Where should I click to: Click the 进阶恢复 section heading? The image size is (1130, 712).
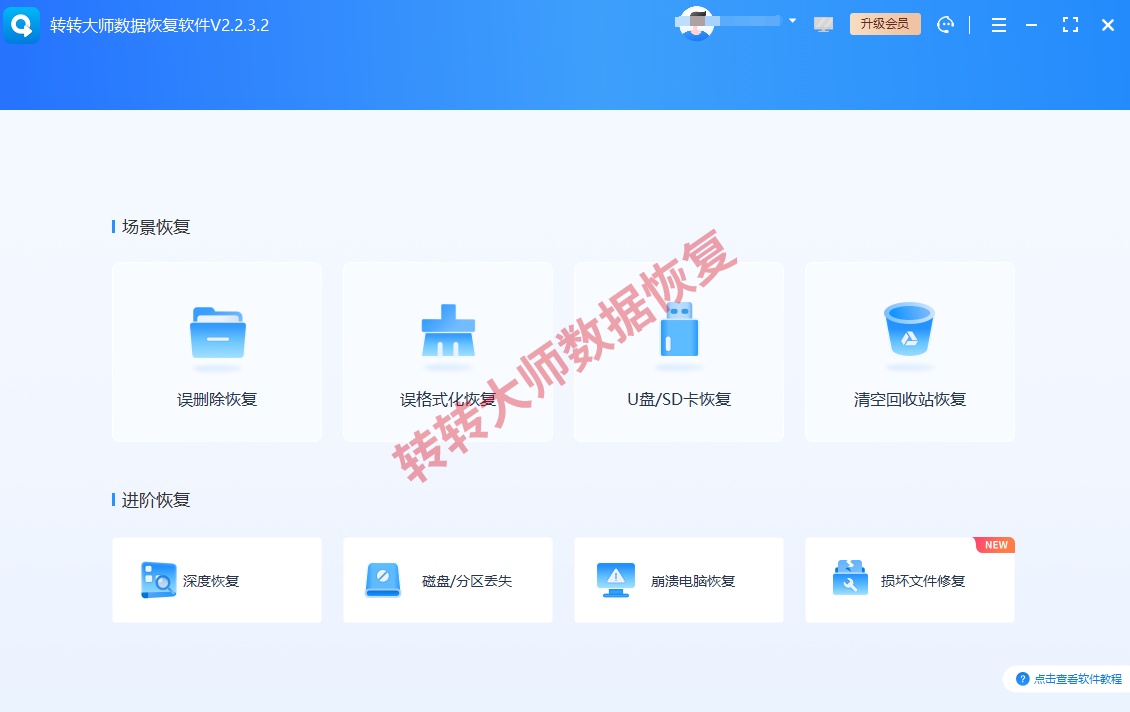(x=156, y=500)
